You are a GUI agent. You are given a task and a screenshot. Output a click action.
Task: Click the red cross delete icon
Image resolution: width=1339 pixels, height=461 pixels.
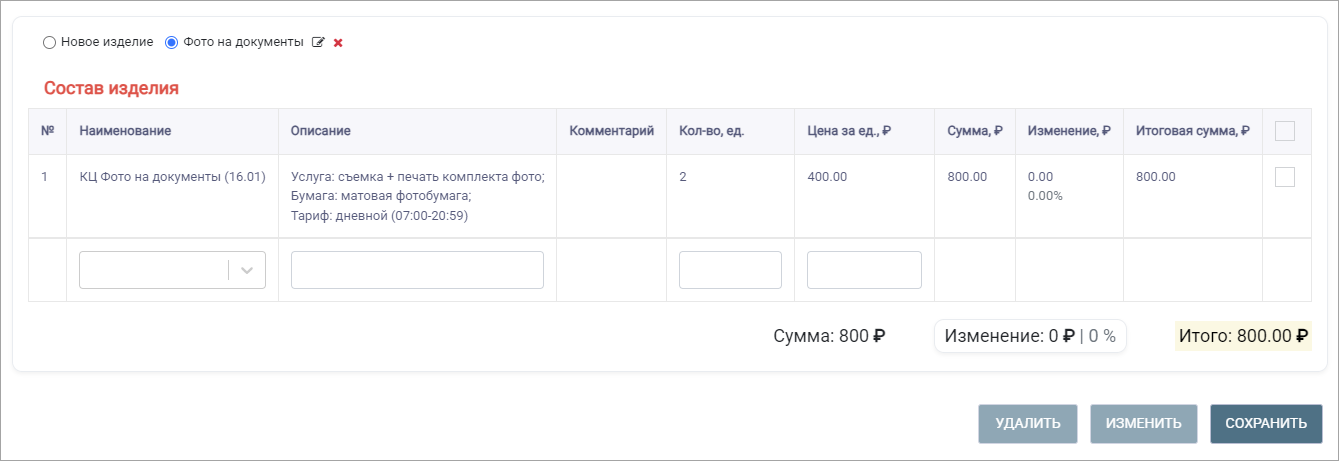coord(338,43)
